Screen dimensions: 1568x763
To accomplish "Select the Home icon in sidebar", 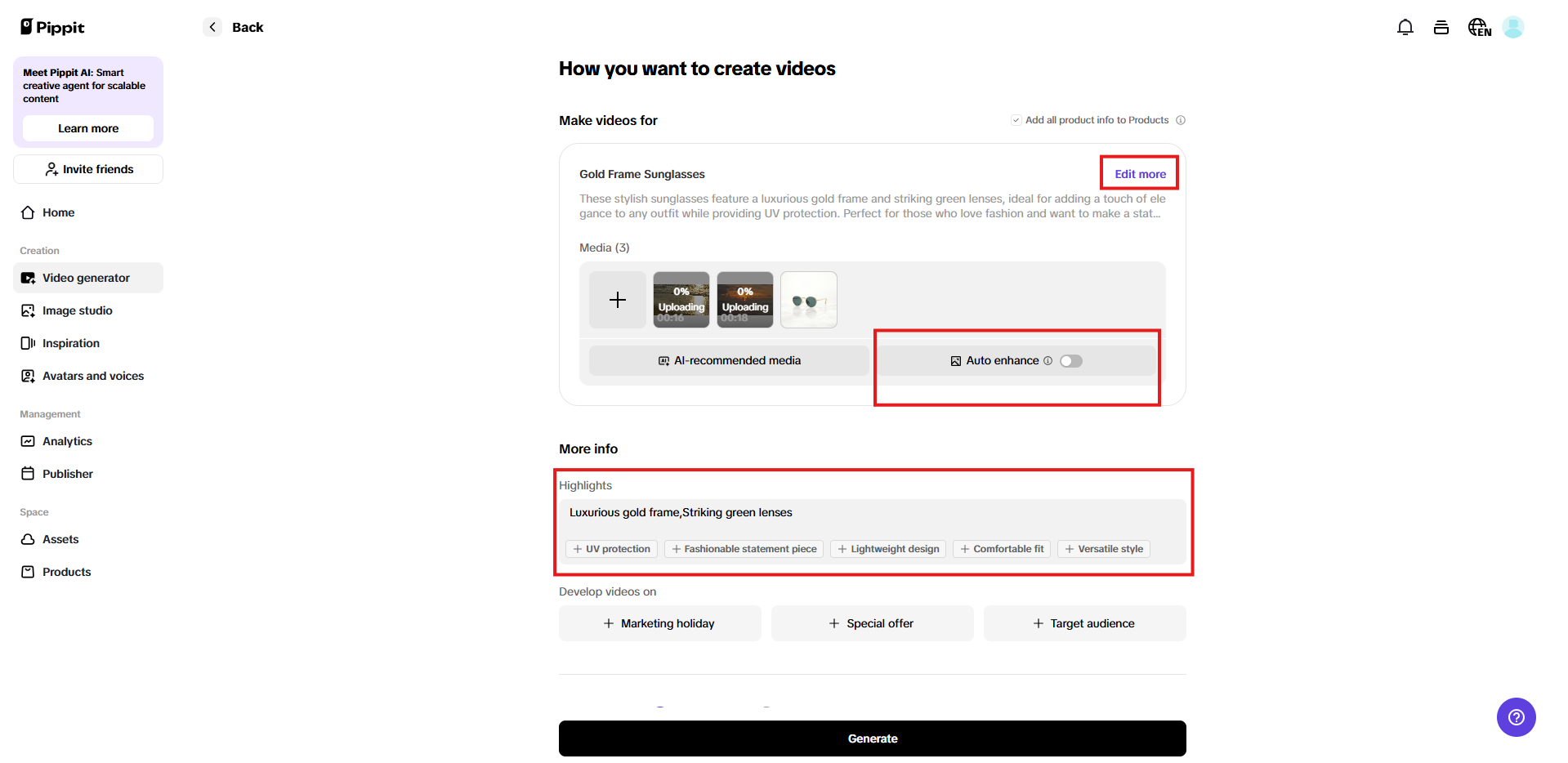I will point(29,212).
